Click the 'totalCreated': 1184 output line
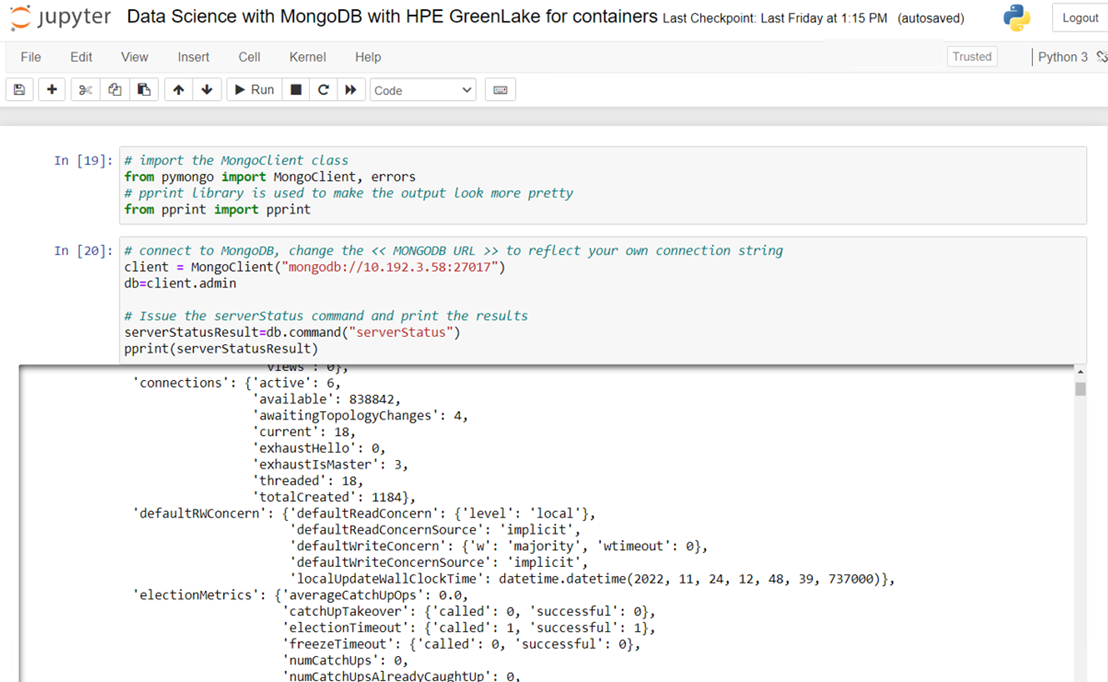Screen dimensions: 1108x682 point(334,498)
